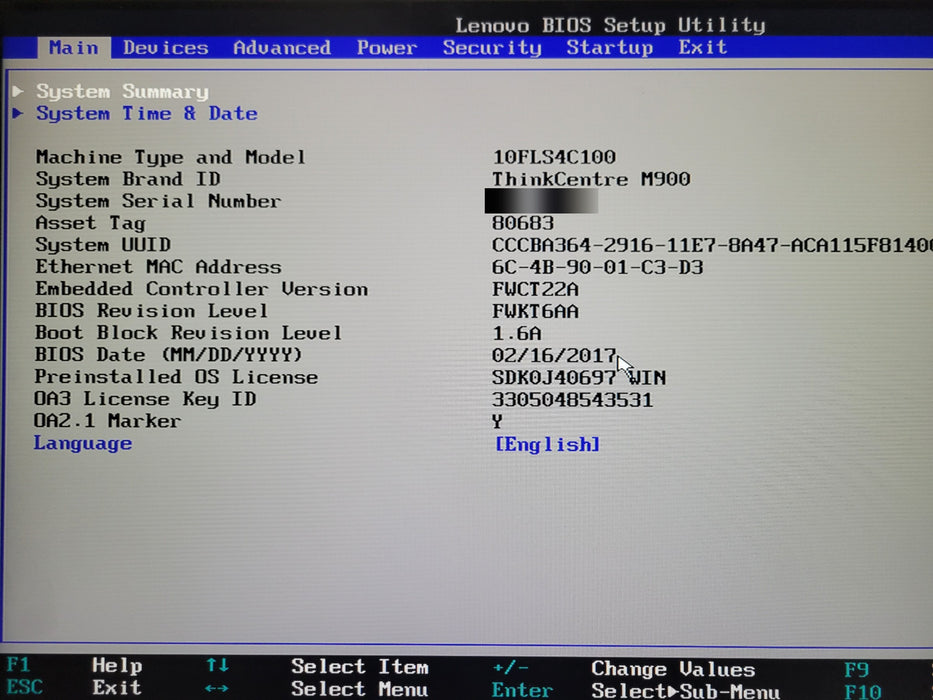933x700 pixels.
Task: Click the Lenovo BIOS Setup Utility title
Action: (610, 25)
